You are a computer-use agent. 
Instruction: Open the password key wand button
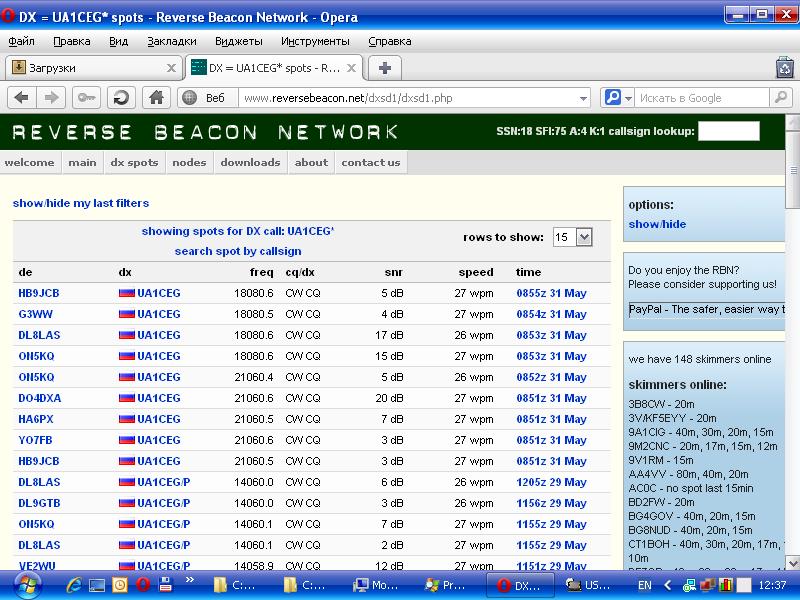86,97
